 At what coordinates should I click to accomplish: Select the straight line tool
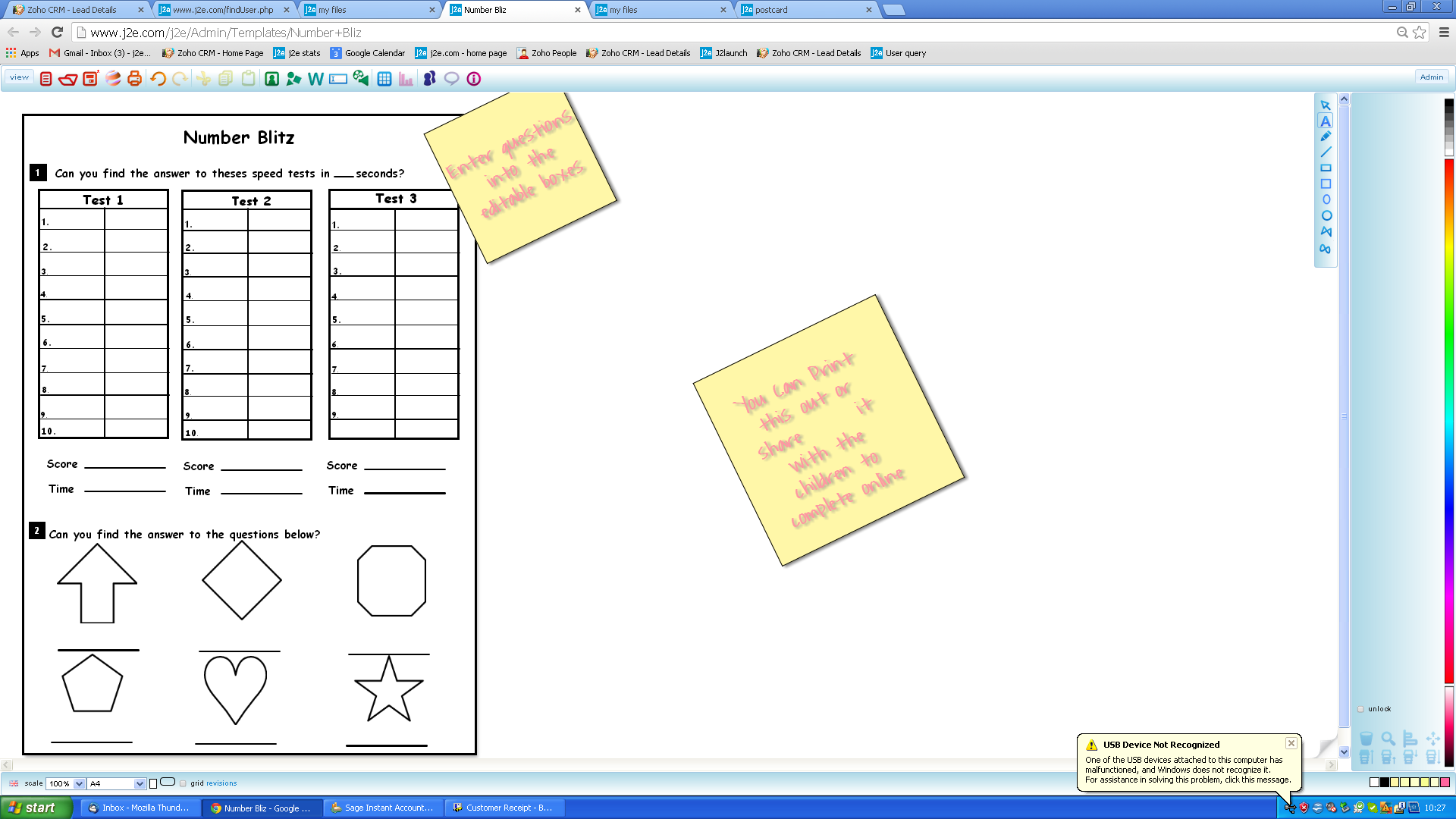click(1326, 152)
